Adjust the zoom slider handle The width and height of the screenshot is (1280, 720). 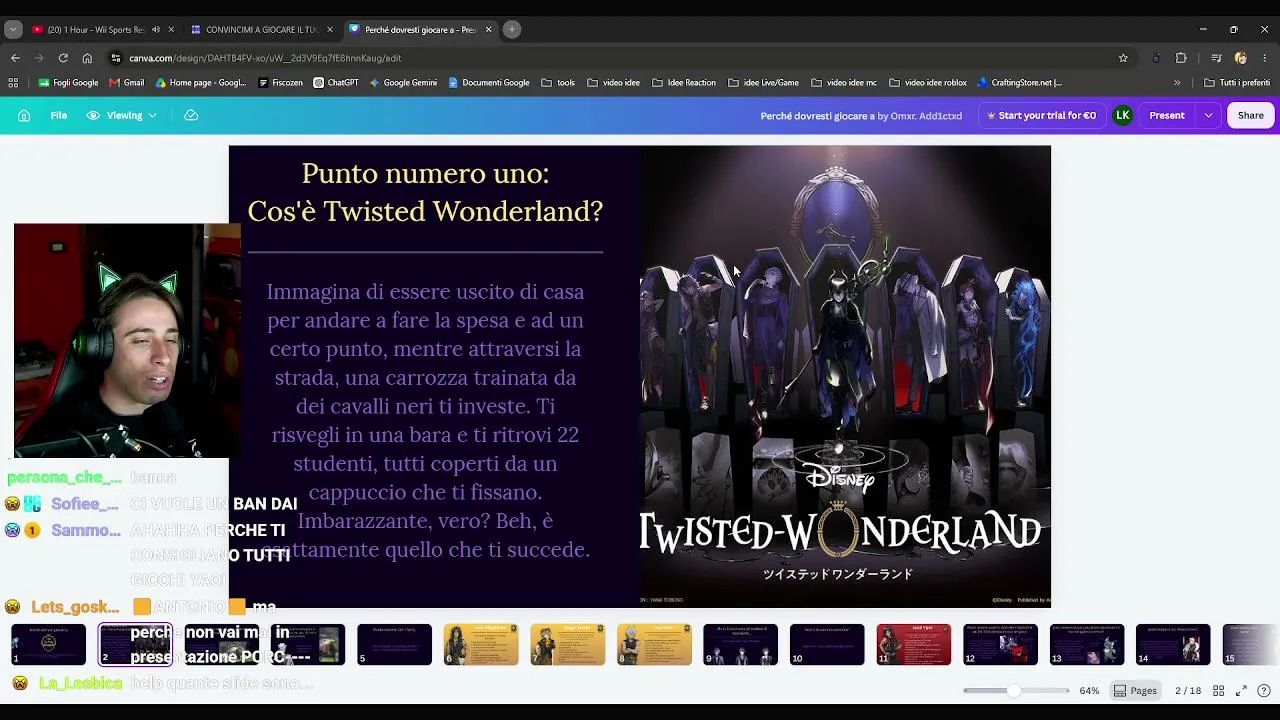click(x=1013, y=691)
